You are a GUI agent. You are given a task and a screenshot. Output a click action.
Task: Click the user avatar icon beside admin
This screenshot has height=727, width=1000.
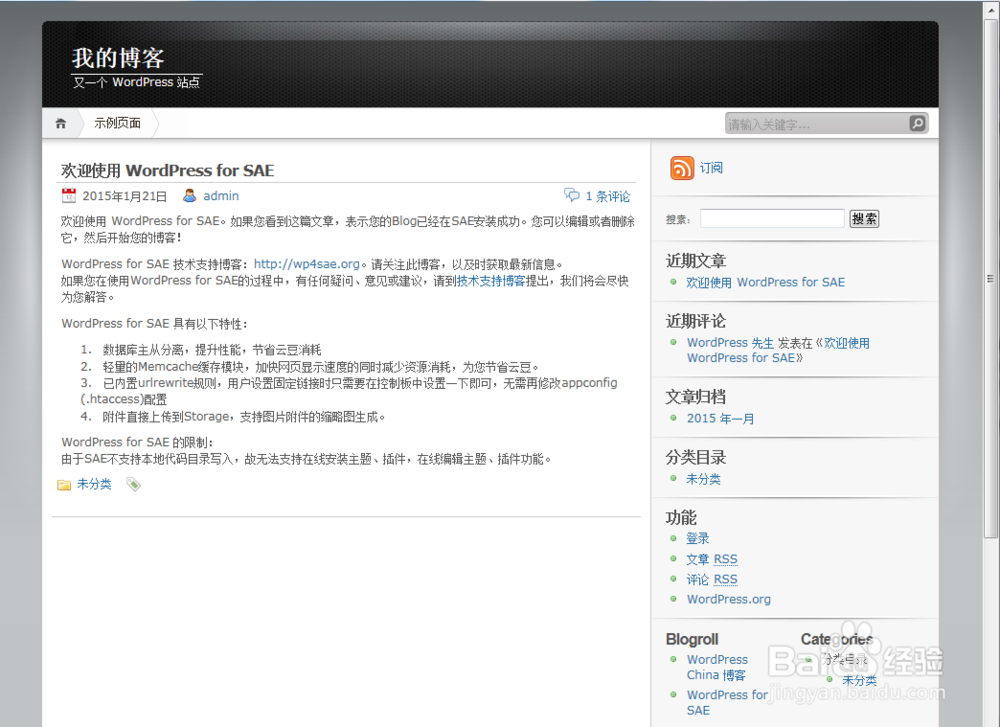click(x=189, y=196)
